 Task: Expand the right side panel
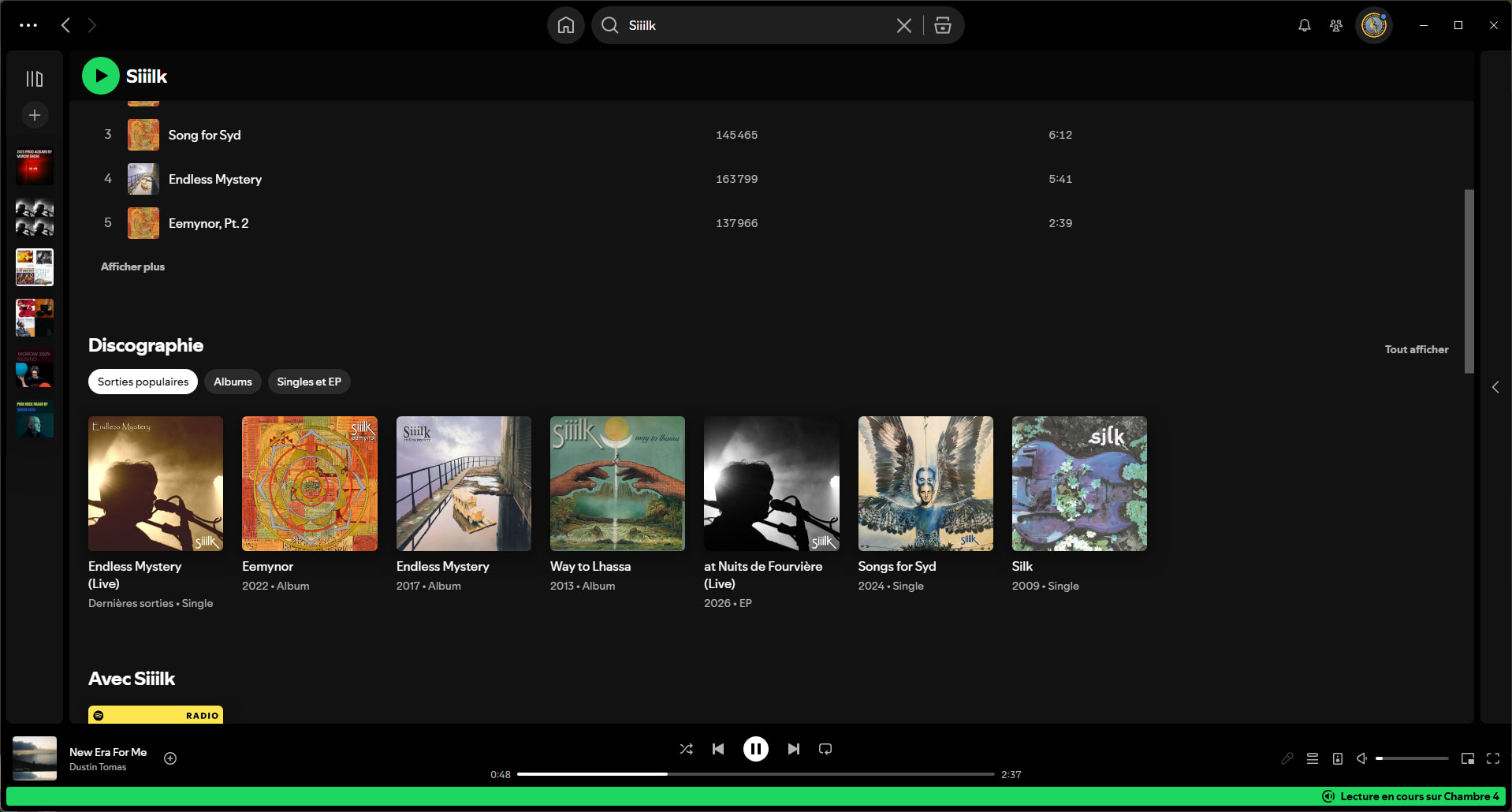tap(1495, 387)
